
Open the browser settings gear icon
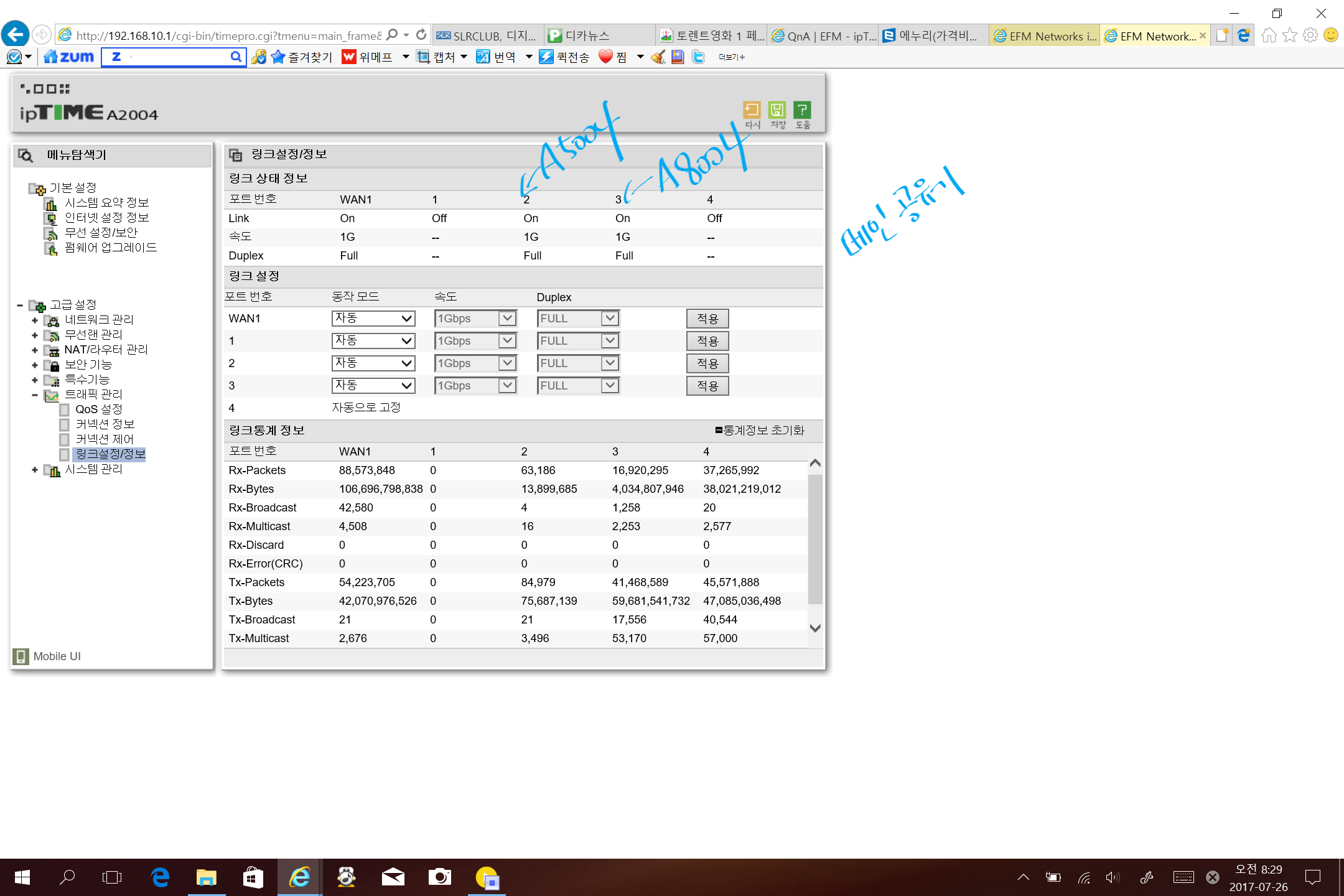(x=1310, y=35)
